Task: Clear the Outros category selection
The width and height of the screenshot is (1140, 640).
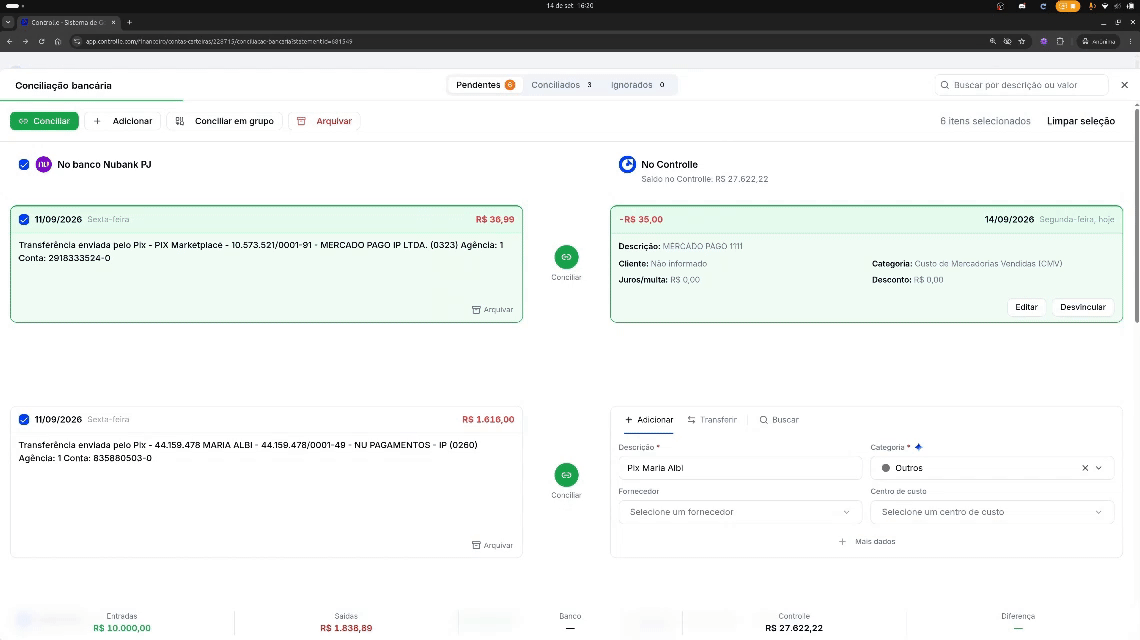Action: click(x=1085, y=468)
